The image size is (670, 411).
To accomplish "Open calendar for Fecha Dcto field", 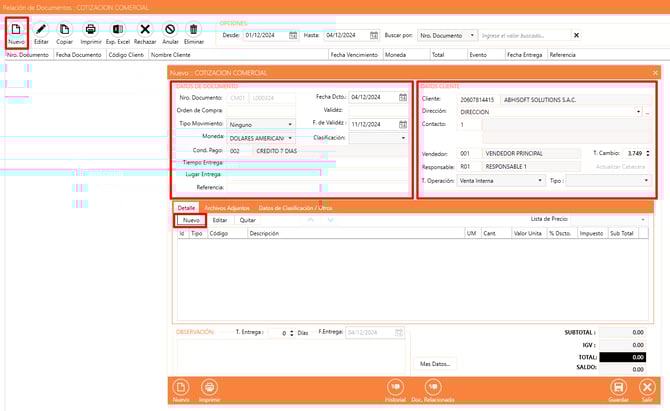I will [x=403, y=97].
